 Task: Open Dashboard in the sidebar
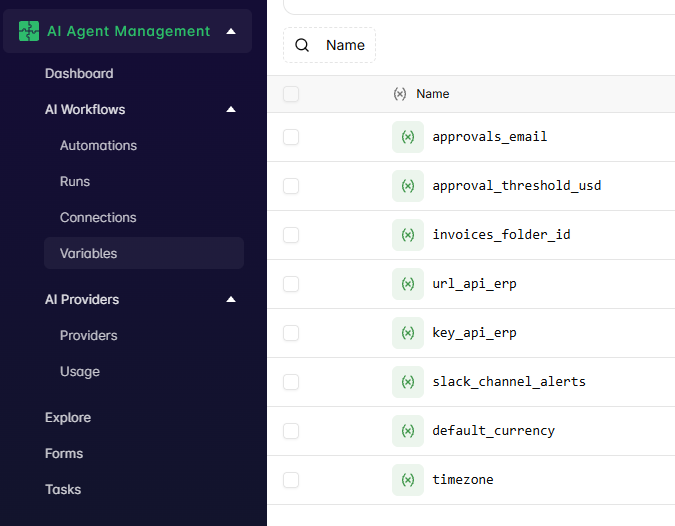79,74
